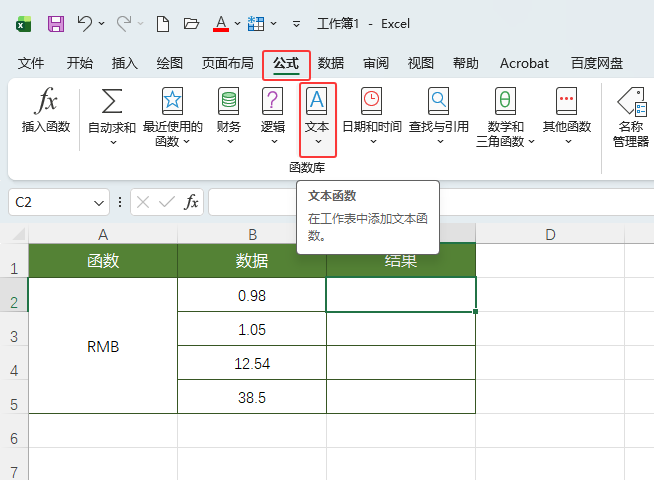The image size is (654, 480).
Task: Create a new blank workbook icon
Action: coord(163,24)
